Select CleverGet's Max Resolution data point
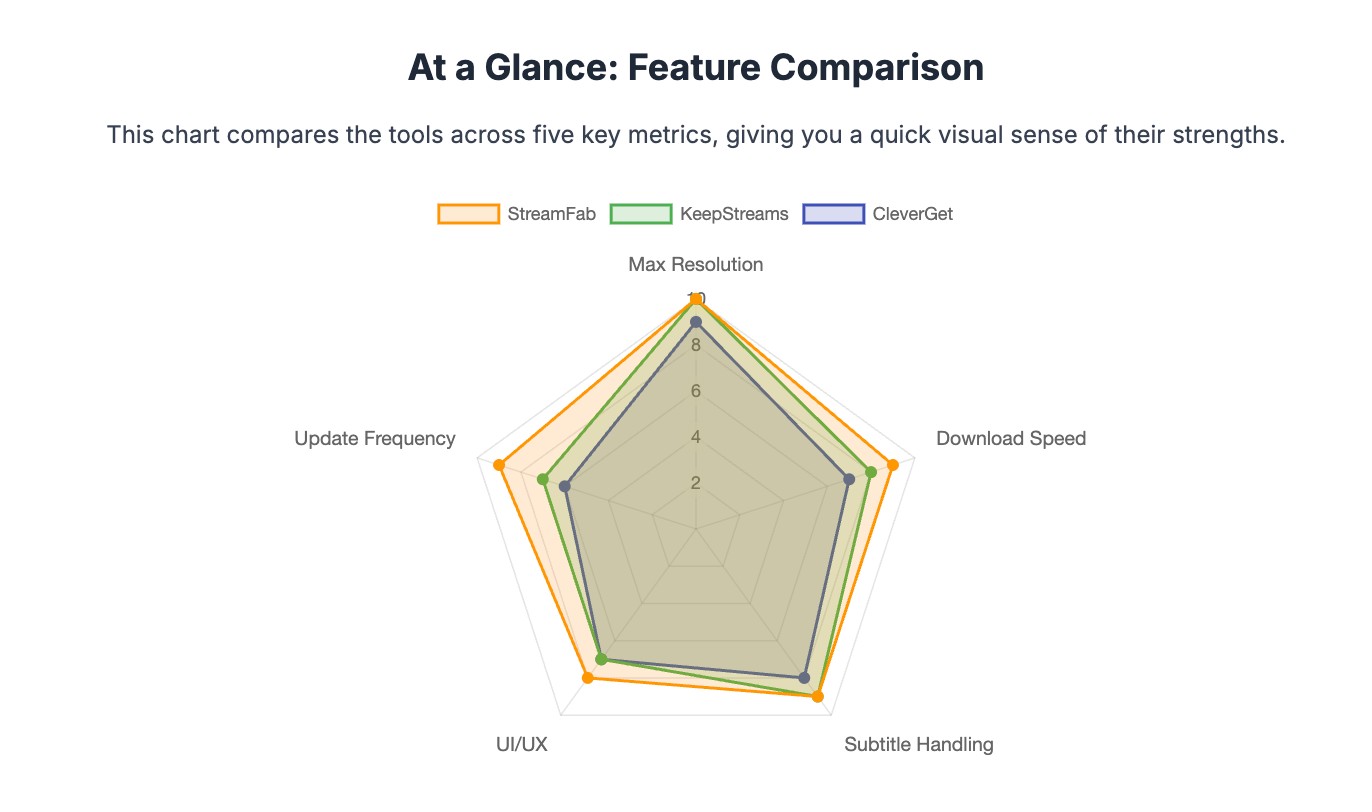The height and width of the screenshot is (812, 1372). pyautogui.click(x=696, y=321)
